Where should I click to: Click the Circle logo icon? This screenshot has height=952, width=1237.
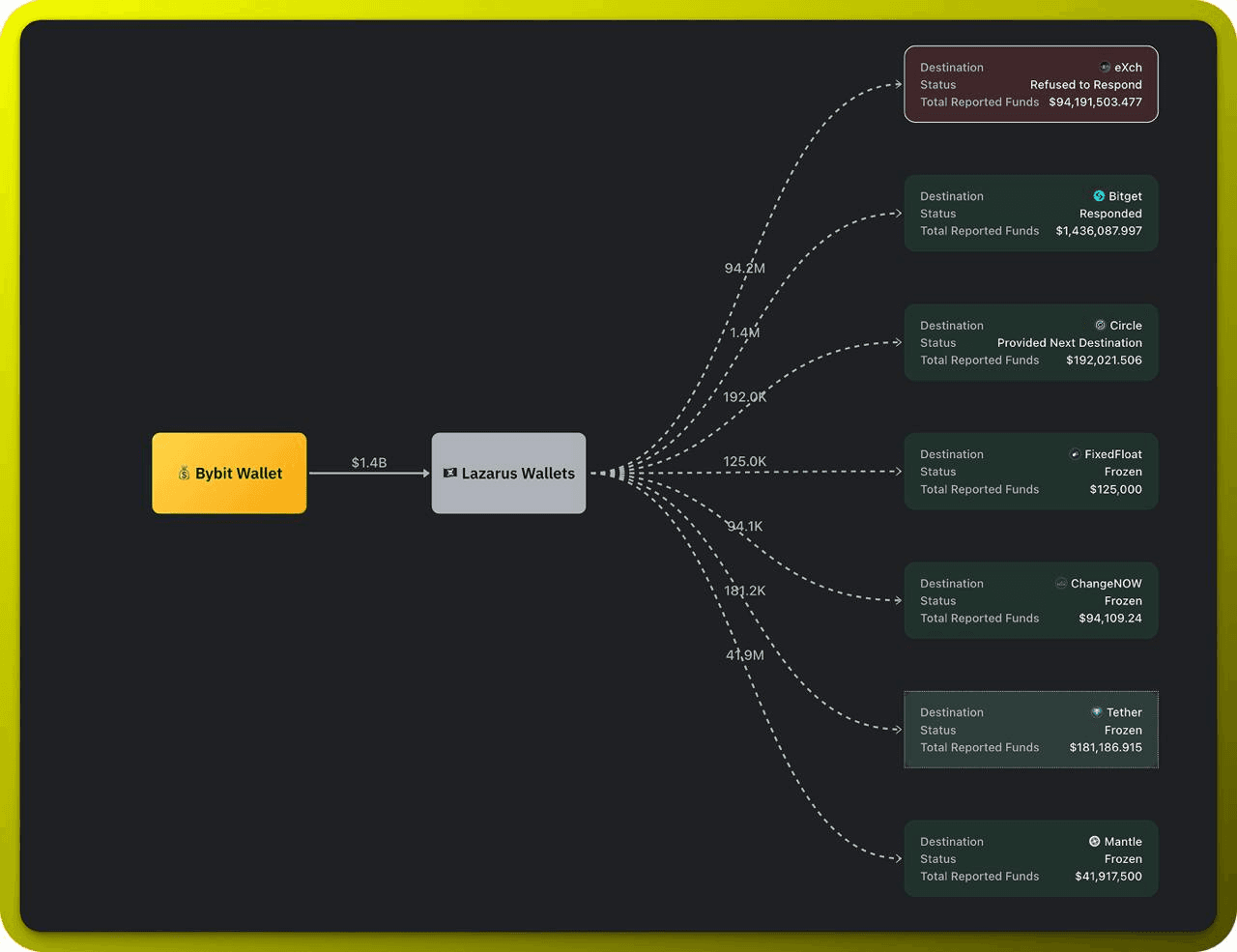(x=1100, y=326)
